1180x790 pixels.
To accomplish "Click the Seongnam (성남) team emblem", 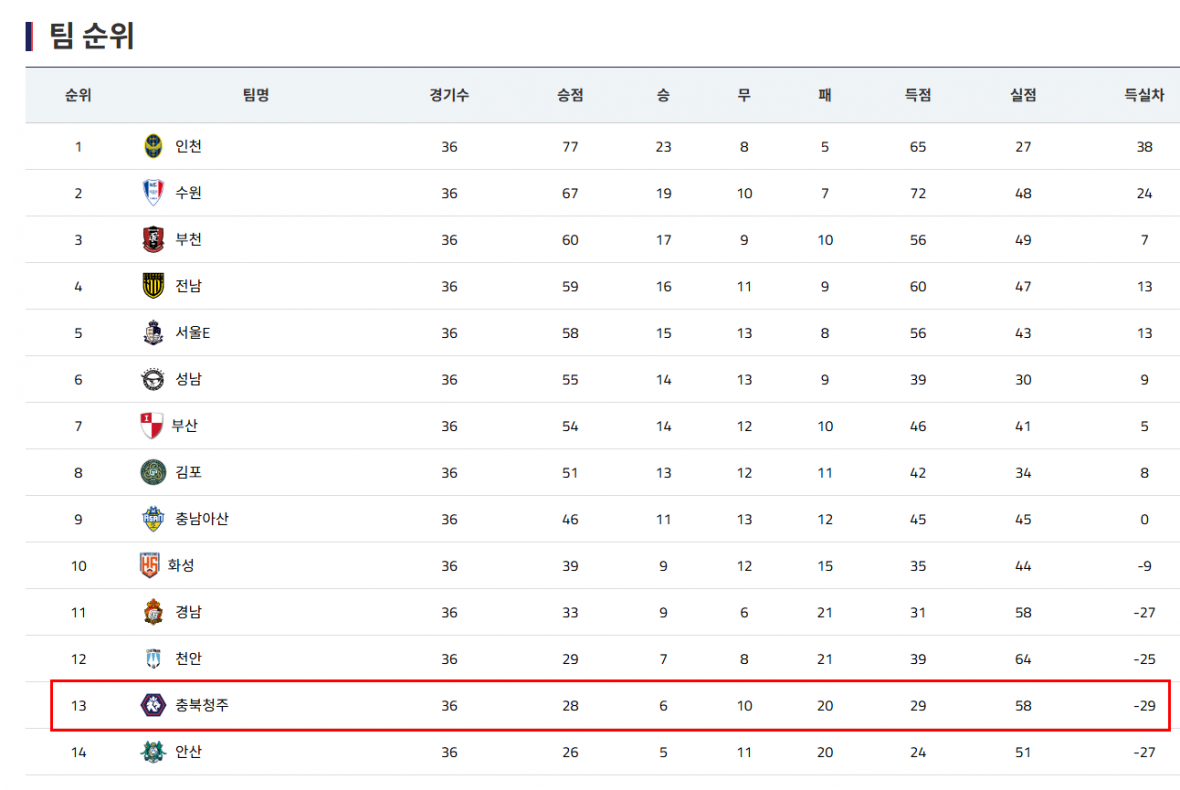I will tap(152, 379).
